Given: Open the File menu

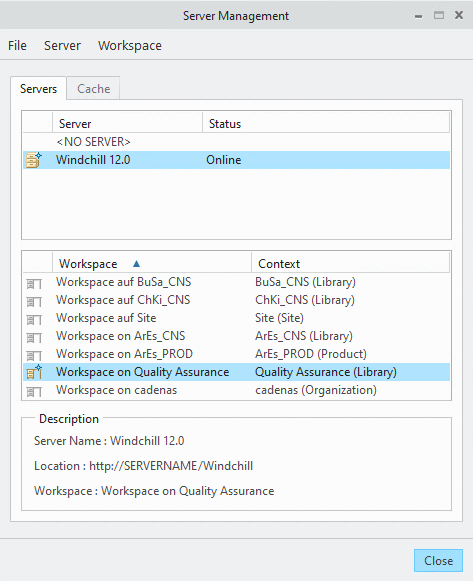Looking at the screenshot, I should [x=17, y=46].
